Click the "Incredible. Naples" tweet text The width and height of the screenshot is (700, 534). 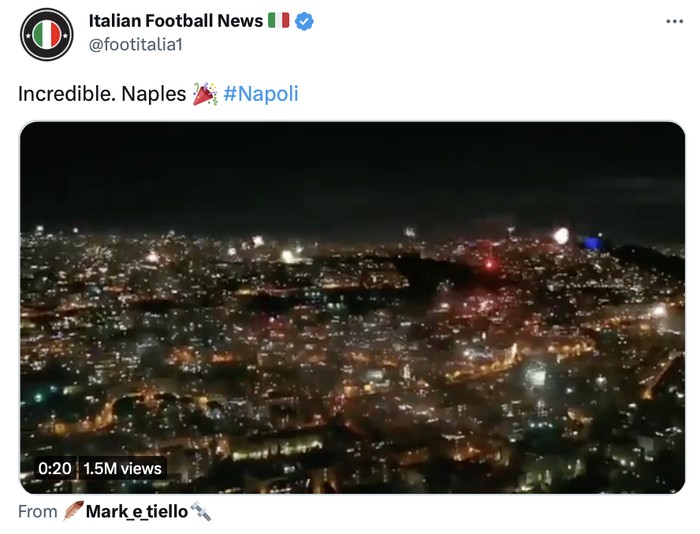pos(102,94)
